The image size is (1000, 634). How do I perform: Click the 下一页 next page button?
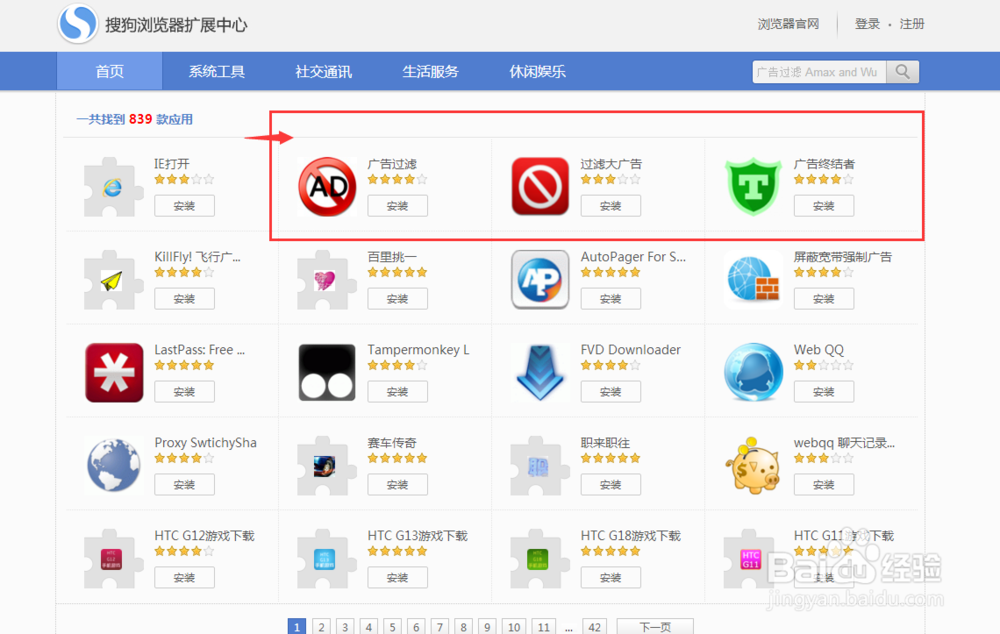point(655,627)
